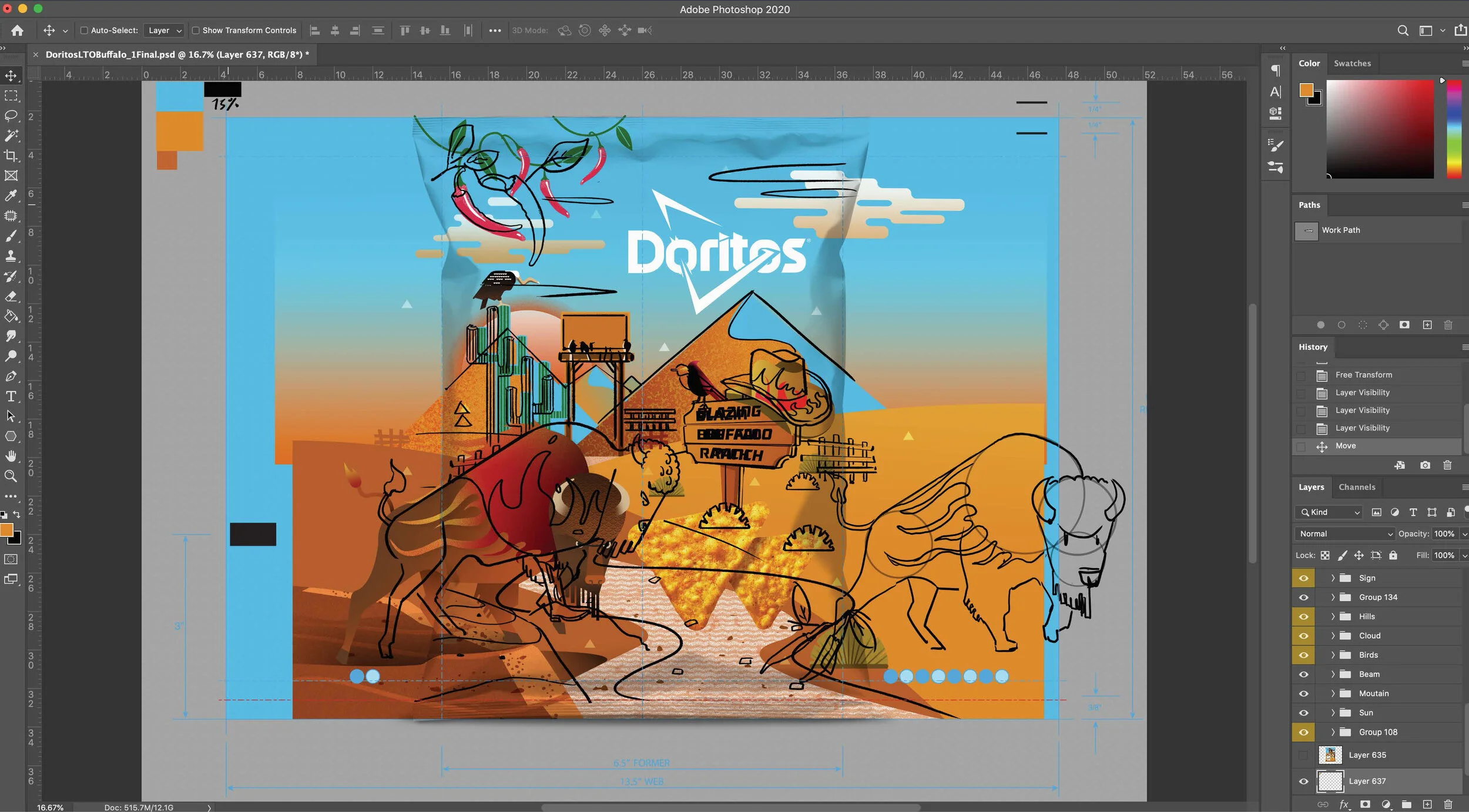Create new snapshot in History panel

[1425, 465]
